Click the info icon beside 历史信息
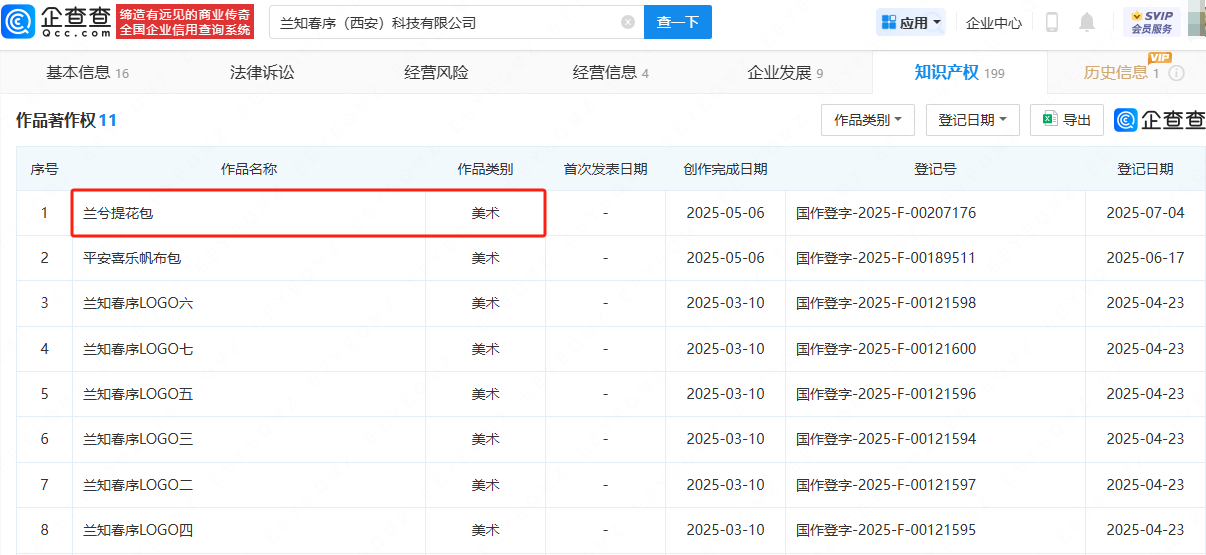The height and width of the screenshot is (555, 1206). (x=1176, y=73)
